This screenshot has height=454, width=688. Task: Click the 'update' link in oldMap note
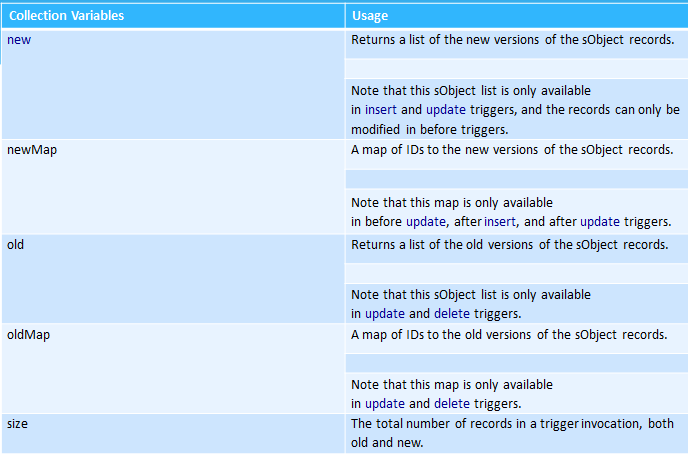[385, 404]
